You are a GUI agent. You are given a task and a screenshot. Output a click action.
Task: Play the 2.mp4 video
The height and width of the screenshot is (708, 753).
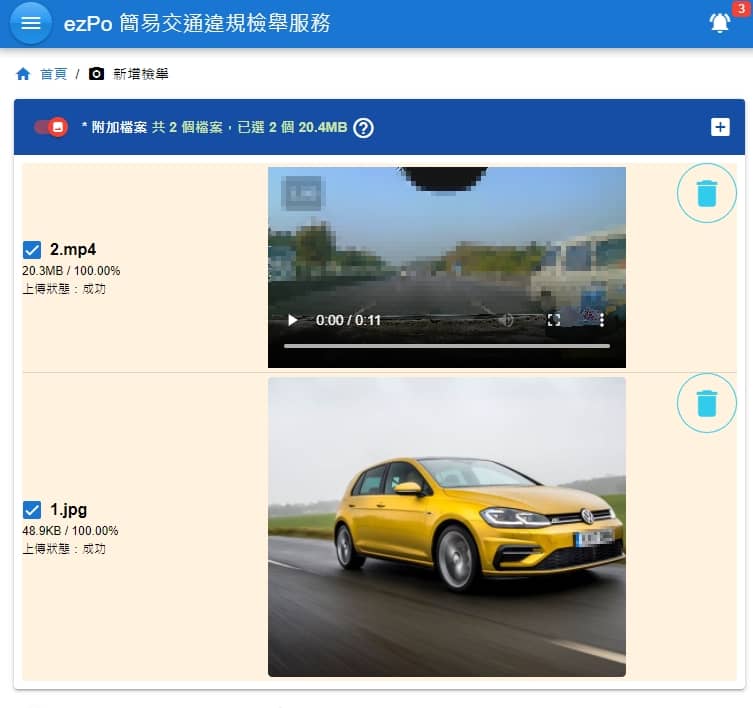pos(293,320)
